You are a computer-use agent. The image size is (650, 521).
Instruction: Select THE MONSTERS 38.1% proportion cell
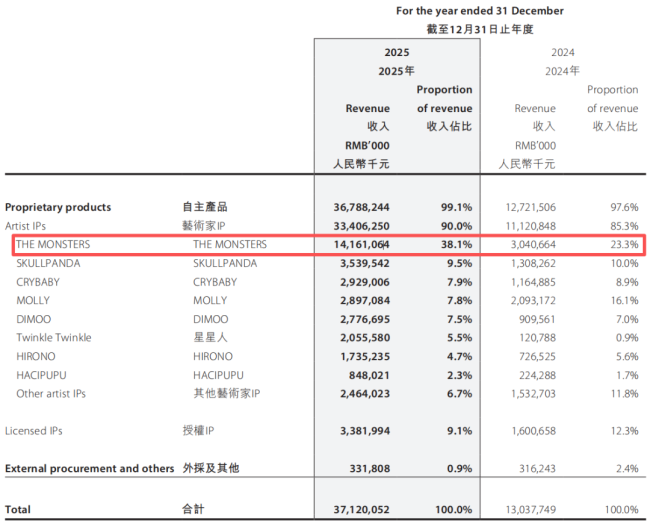[456, 245]
